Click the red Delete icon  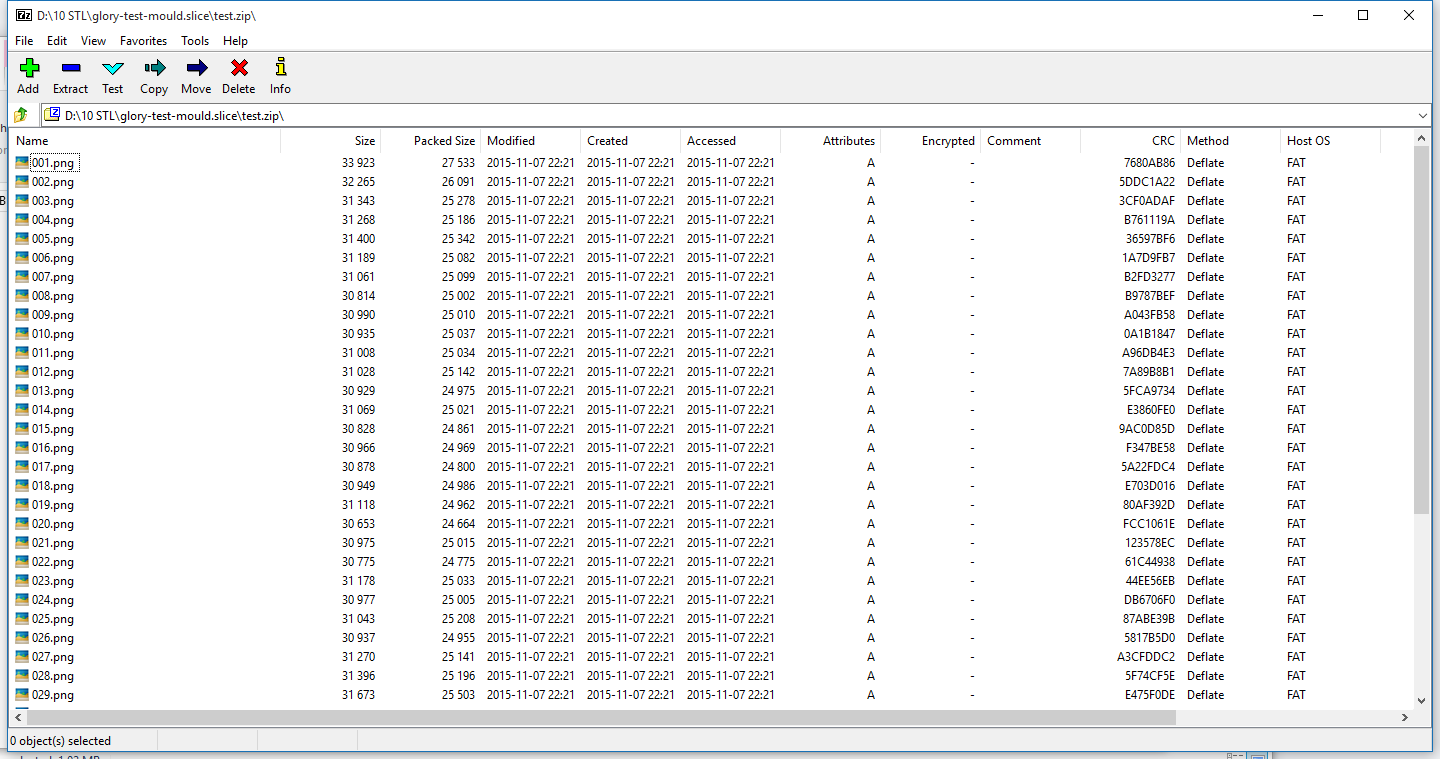[238, 68]
